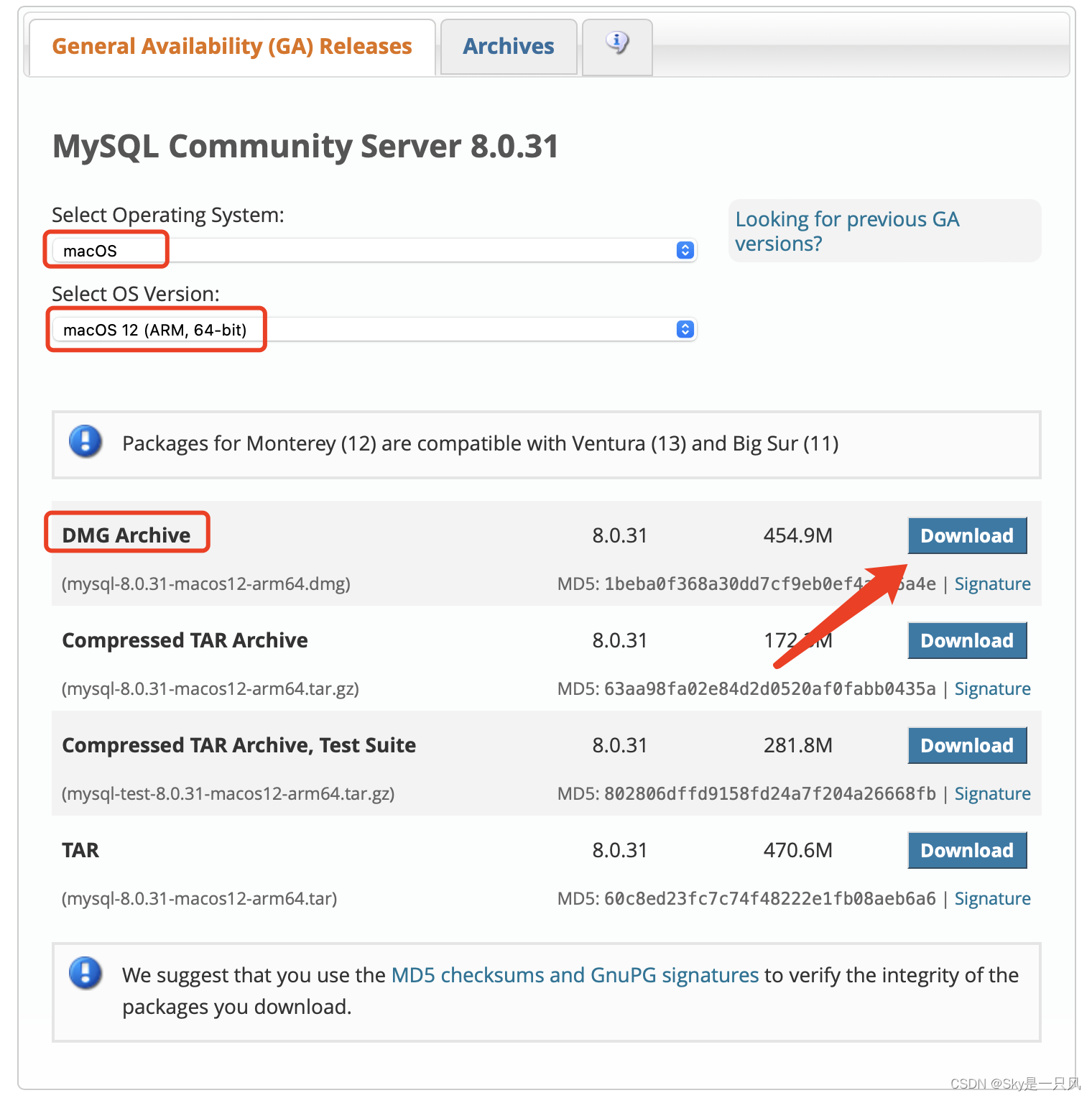Click MD5 hash 63aa98fa02e84d2d0520af0fabb0435a
This screenshot has width=1092, height=1098.
point(770,688)
